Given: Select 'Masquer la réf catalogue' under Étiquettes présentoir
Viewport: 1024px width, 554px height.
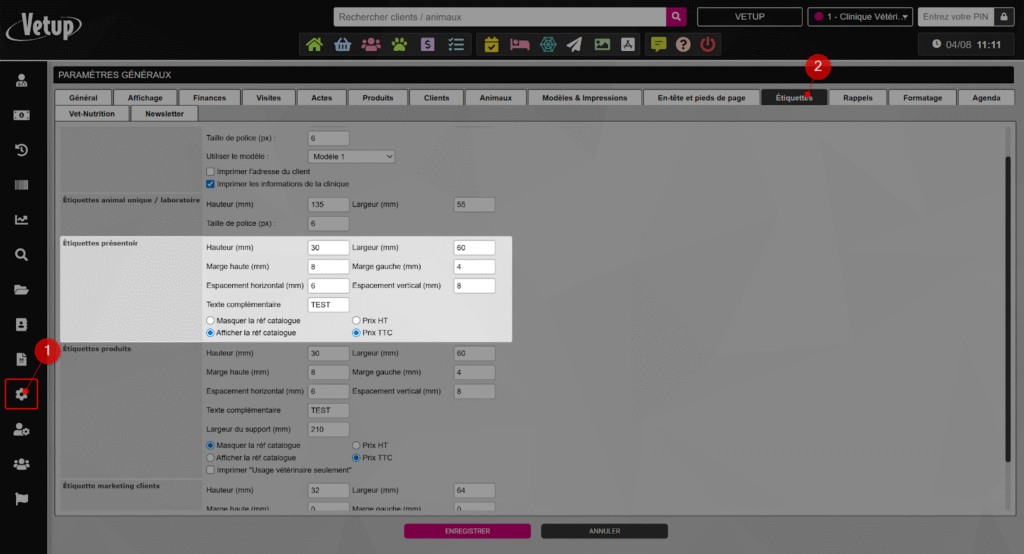Looking at the screenshot, I should (x=210, y=320).
